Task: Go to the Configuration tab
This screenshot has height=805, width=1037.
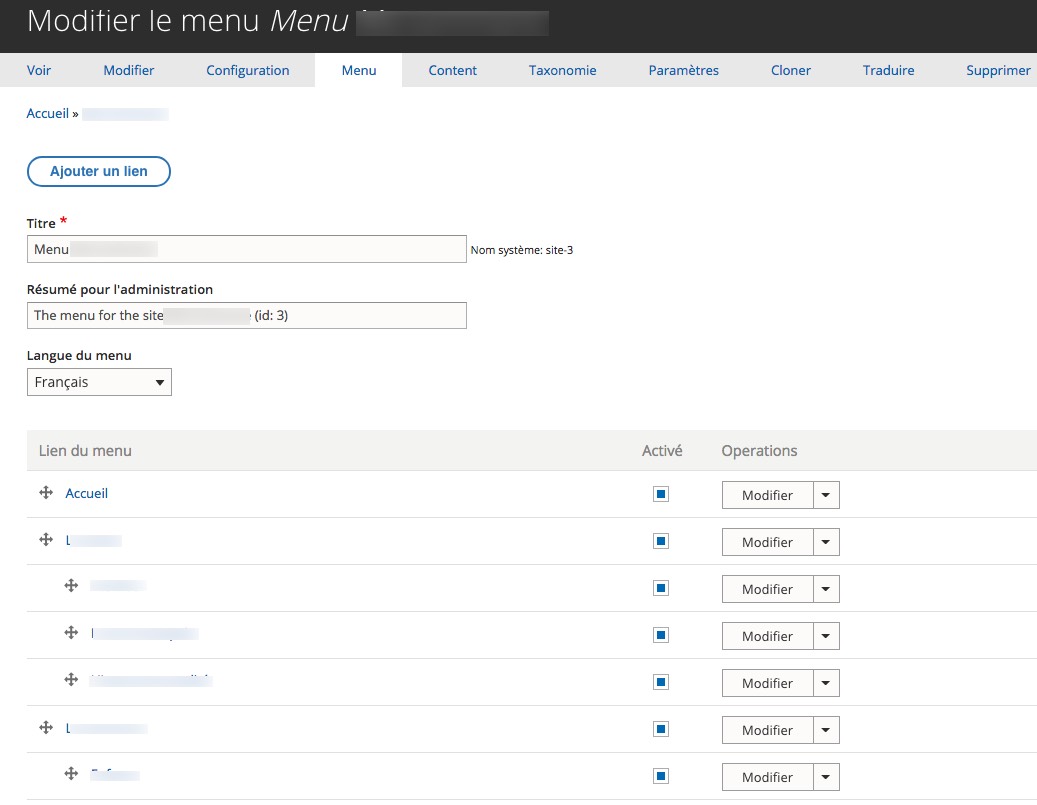Action: (x=248, y=70)
